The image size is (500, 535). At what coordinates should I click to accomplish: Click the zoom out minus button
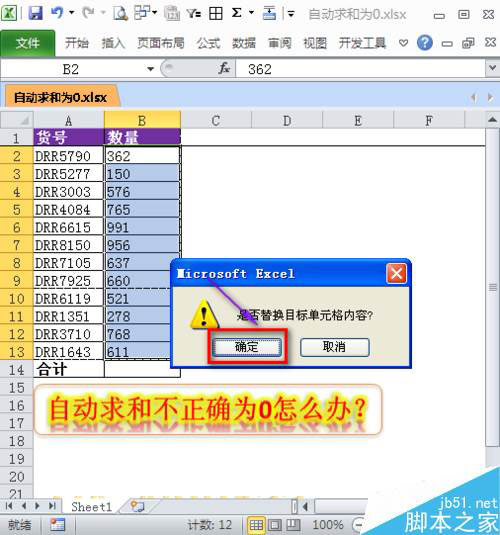pos(357,525)
